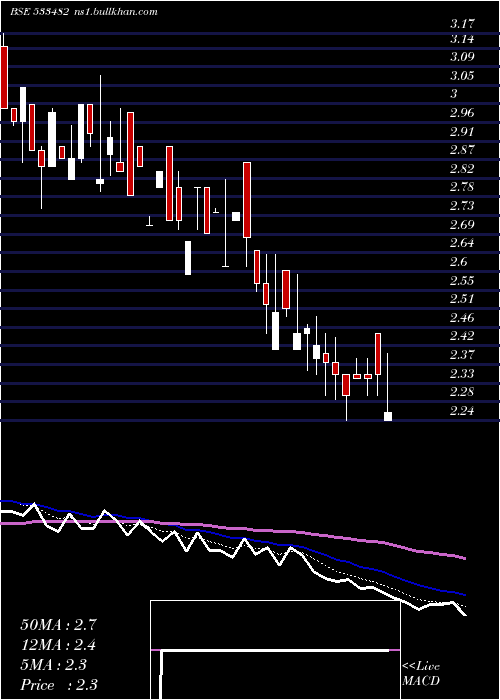
Task: Click the 2.87 price axis label
Action: click(462, 150)
